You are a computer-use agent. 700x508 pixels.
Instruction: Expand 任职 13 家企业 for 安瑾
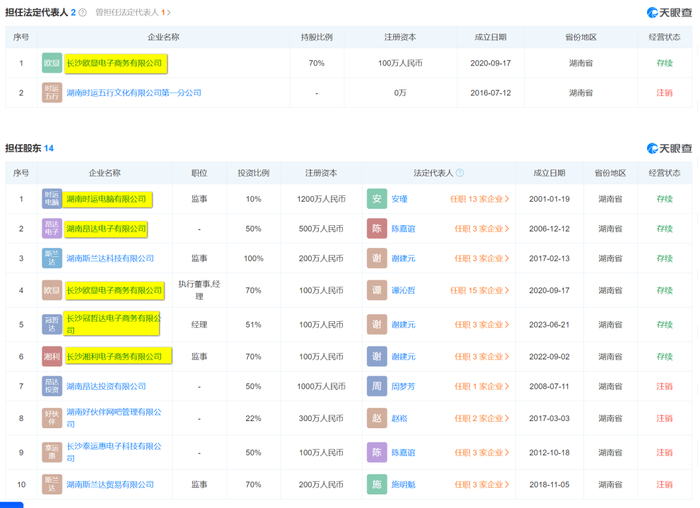pyautogui.click(x=479, y=199)
